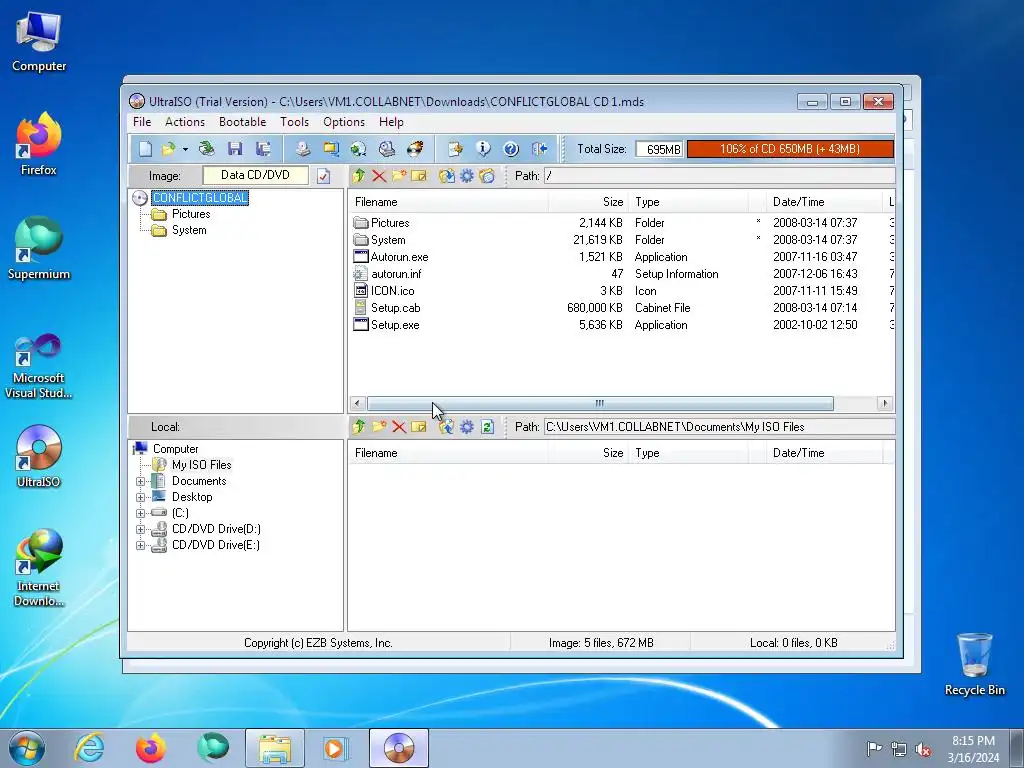This screenshot has width=1024, height=768.
Task: Select Autorun.exe in the image file list
Action: (399, 257)
